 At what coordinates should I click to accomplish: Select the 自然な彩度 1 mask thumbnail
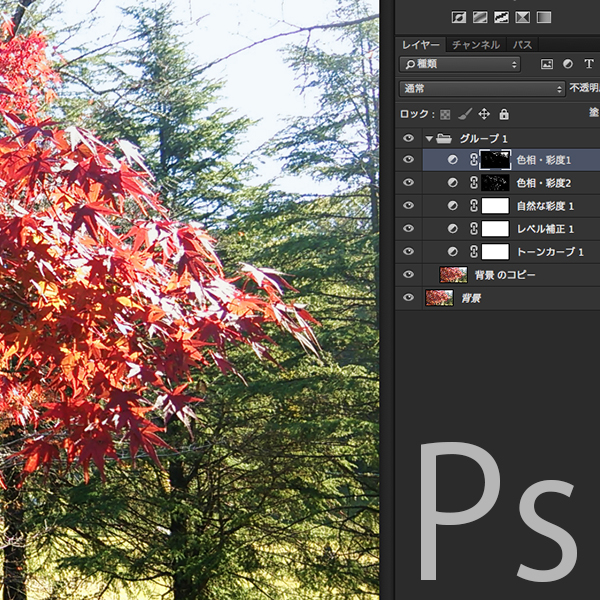pyautogui.click(x=495, y=206)
